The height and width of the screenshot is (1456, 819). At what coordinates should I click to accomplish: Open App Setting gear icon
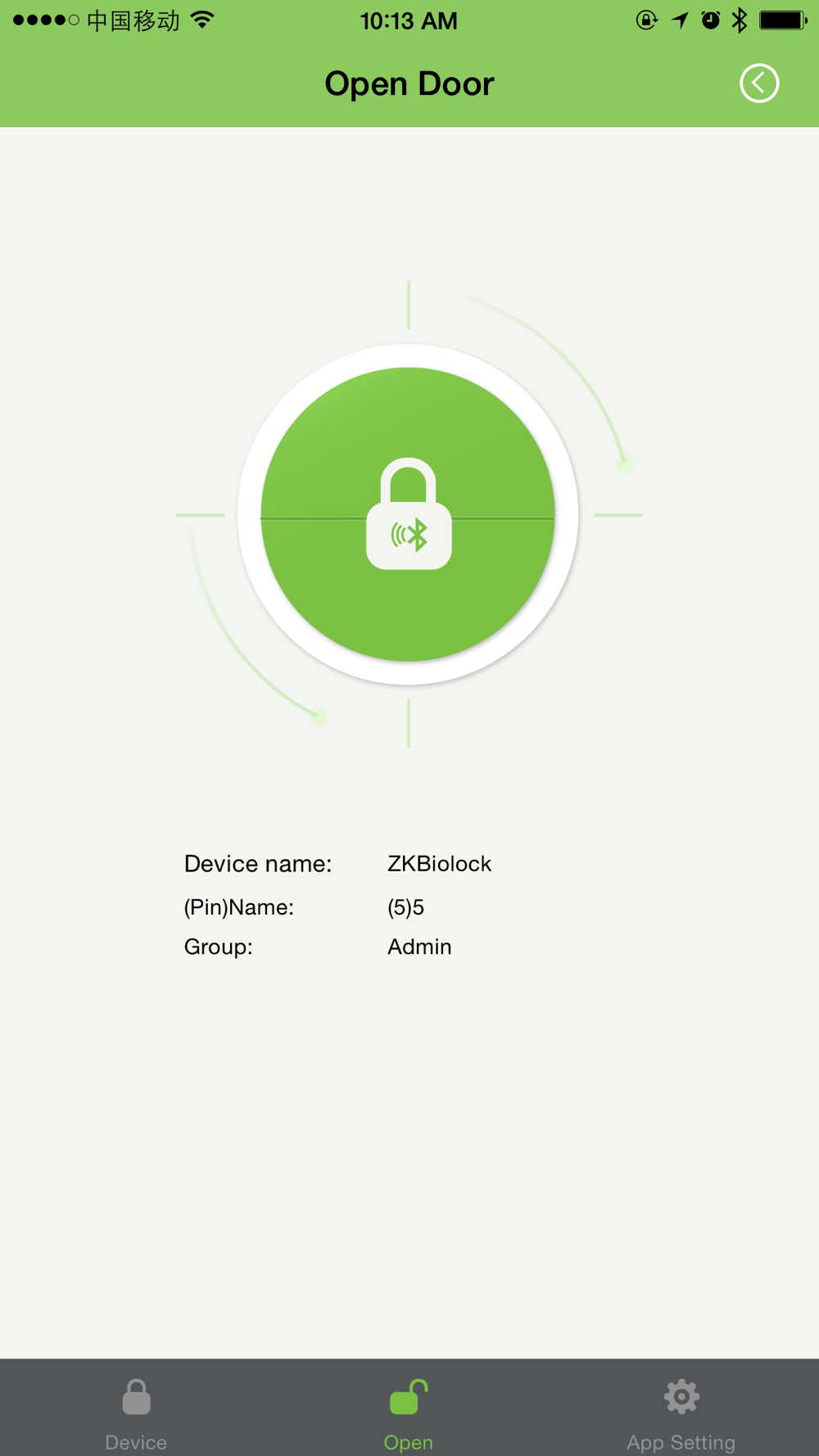click(x=681, y=1397)
